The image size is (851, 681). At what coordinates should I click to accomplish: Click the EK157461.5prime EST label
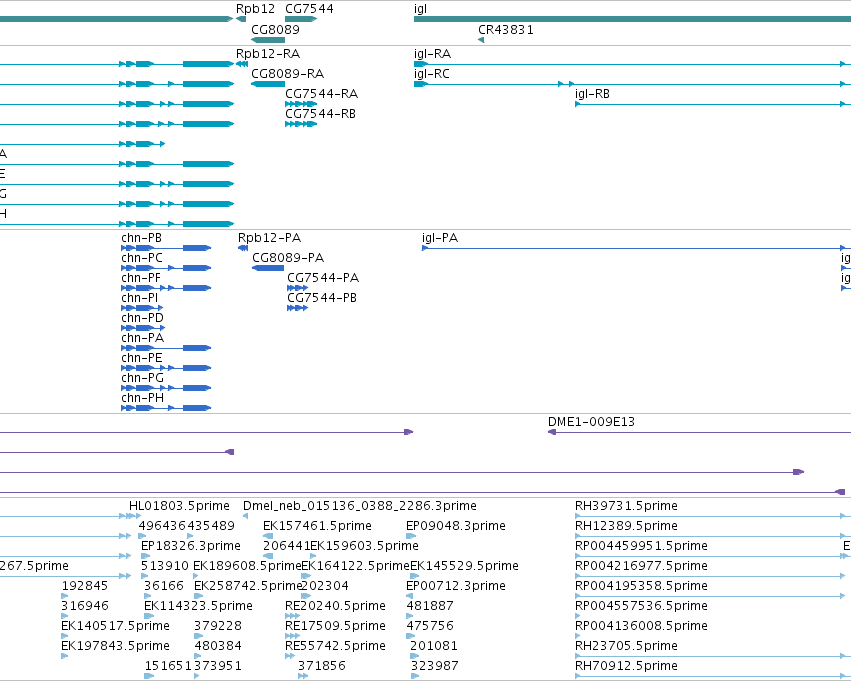pyautogui.click(x=317, y=526)
